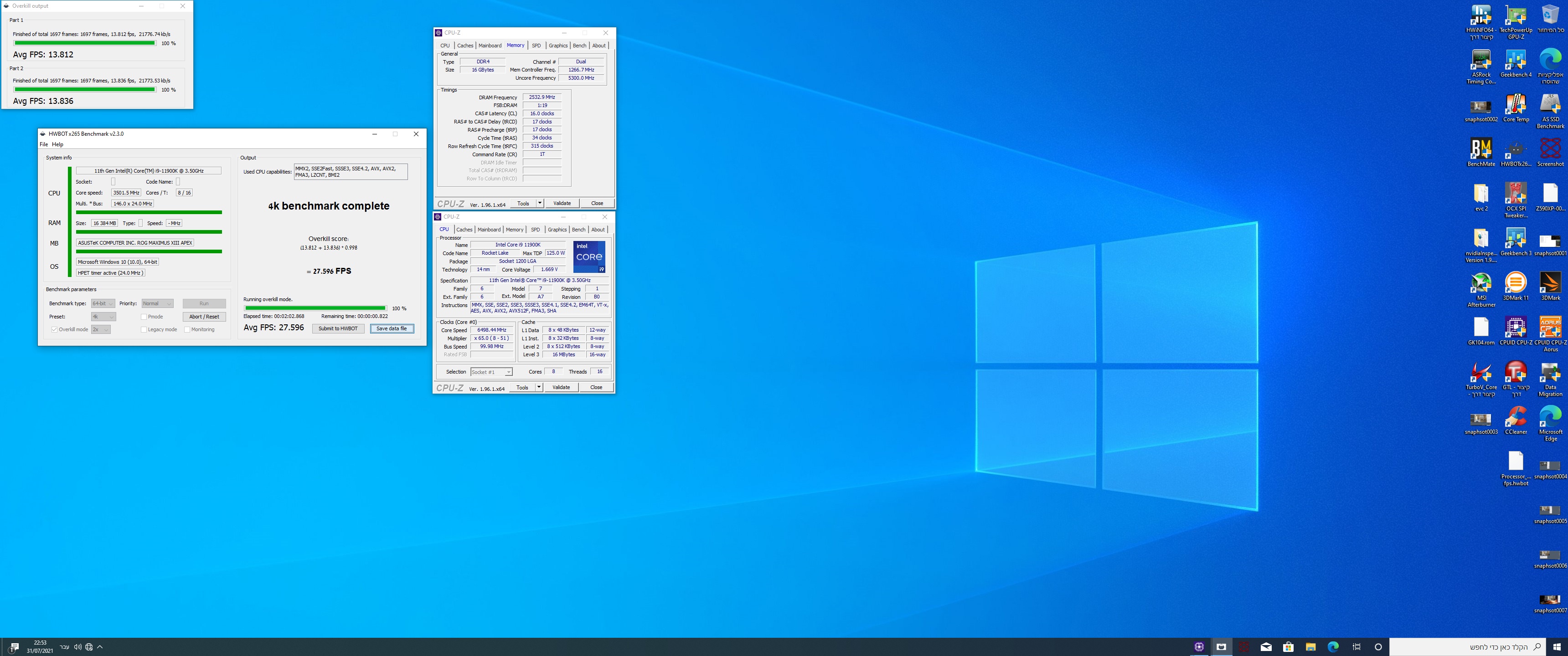Open Data Migration desktop icon
The image size is (1568, 656).
[x=1550, y=379]
